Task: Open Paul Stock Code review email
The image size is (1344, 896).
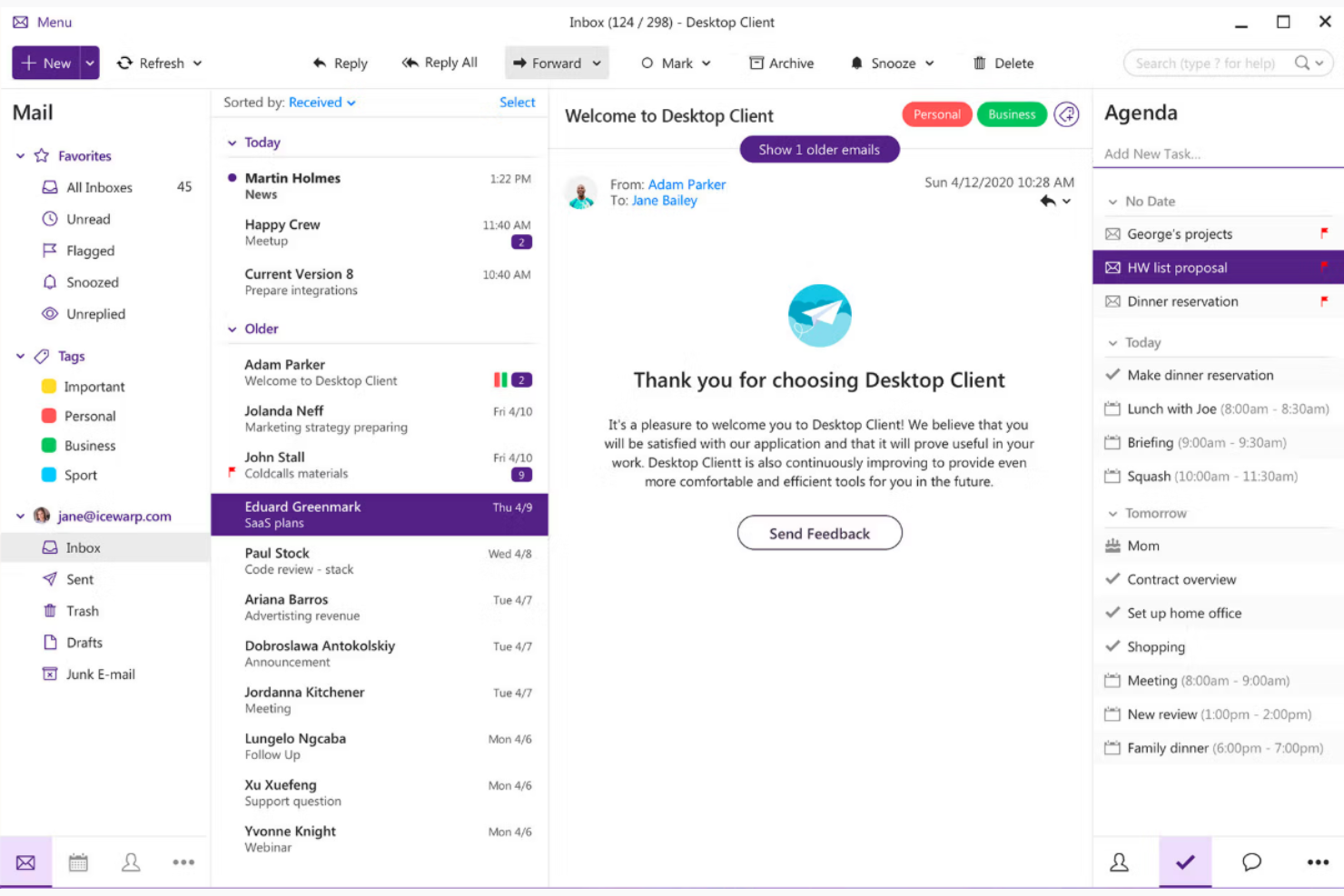Action: click(x=380, y=561)
